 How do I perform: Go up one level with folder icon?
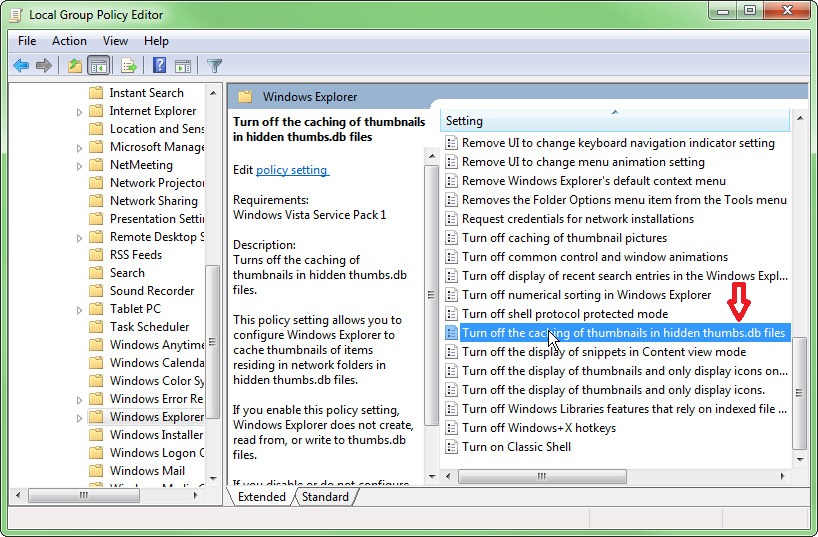coord(75,66)
